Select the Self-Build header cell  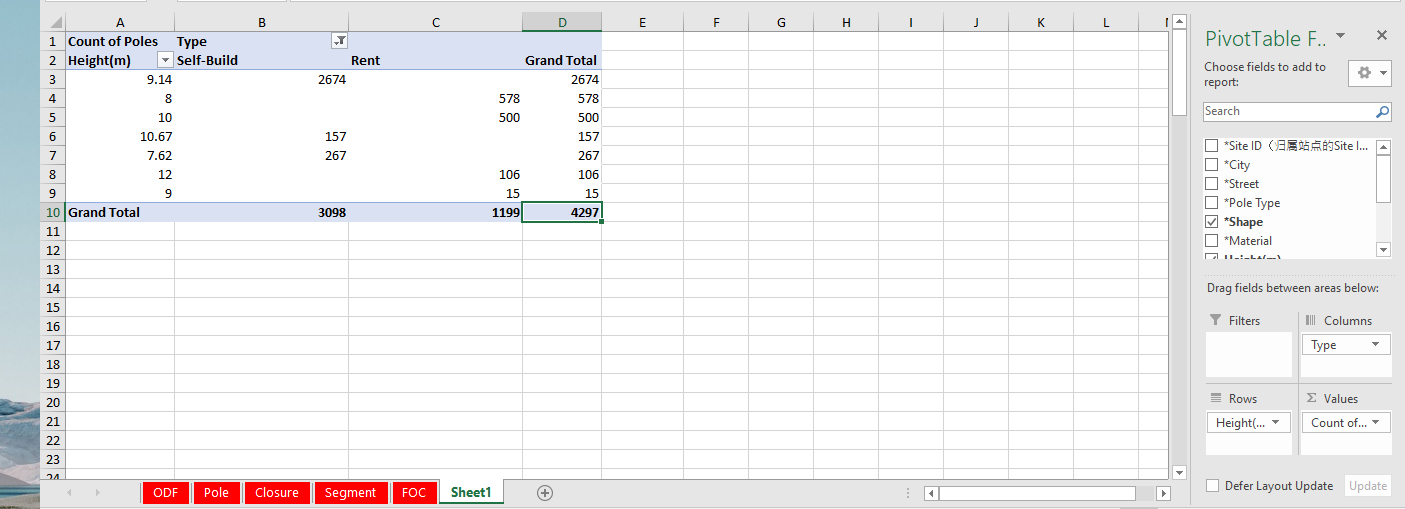[x=261, y=60]
